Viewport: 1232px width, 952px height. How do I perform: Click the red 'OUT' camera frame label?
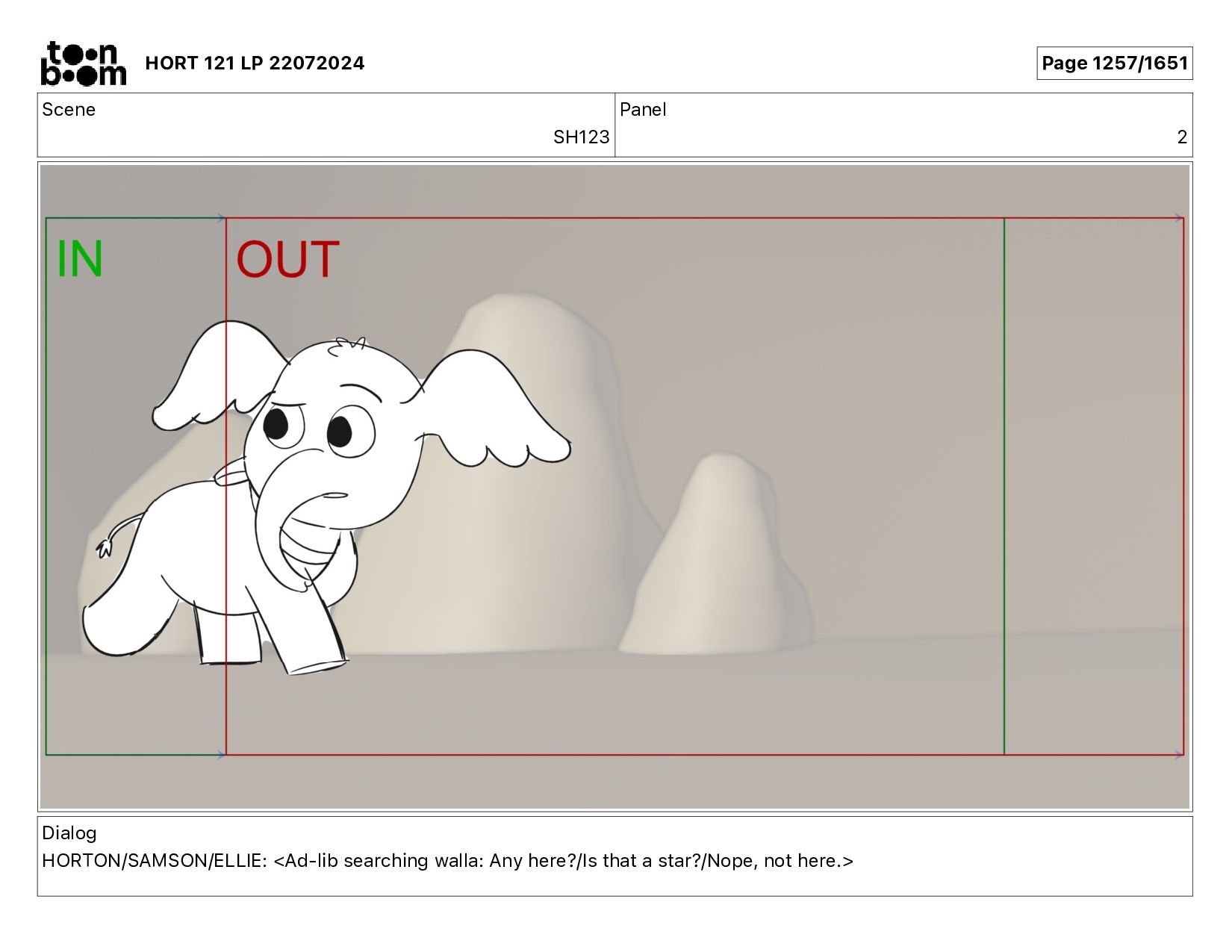coord(287,259)
